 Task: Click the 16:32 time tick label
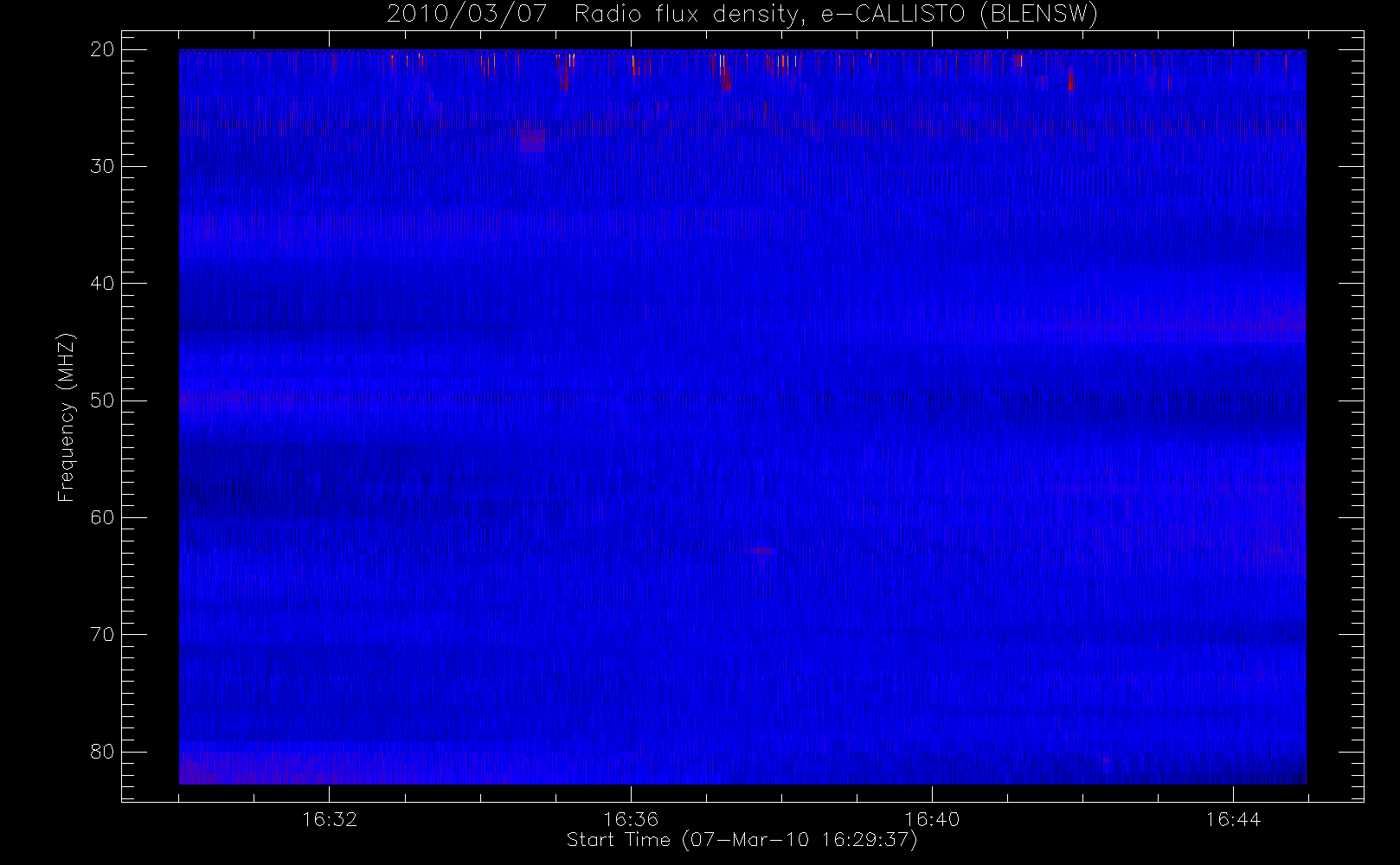[x=330, y=819]
